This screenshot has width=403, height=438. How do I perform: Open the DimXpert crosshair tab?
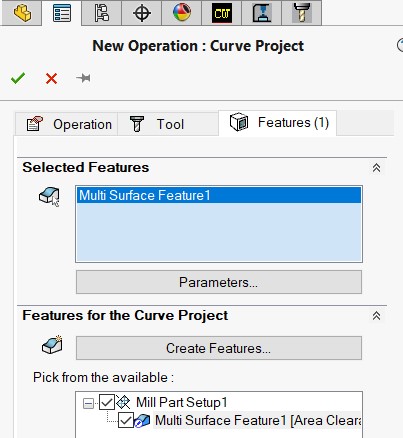[x=142, y=13]
